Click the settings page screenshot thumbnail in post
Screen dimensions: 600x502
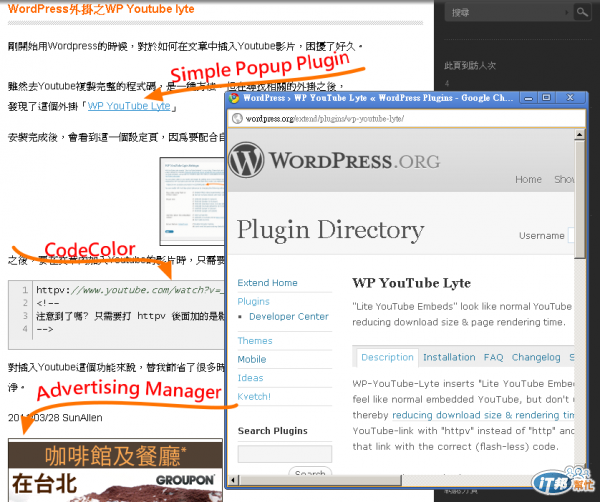(x=192, y=201)
